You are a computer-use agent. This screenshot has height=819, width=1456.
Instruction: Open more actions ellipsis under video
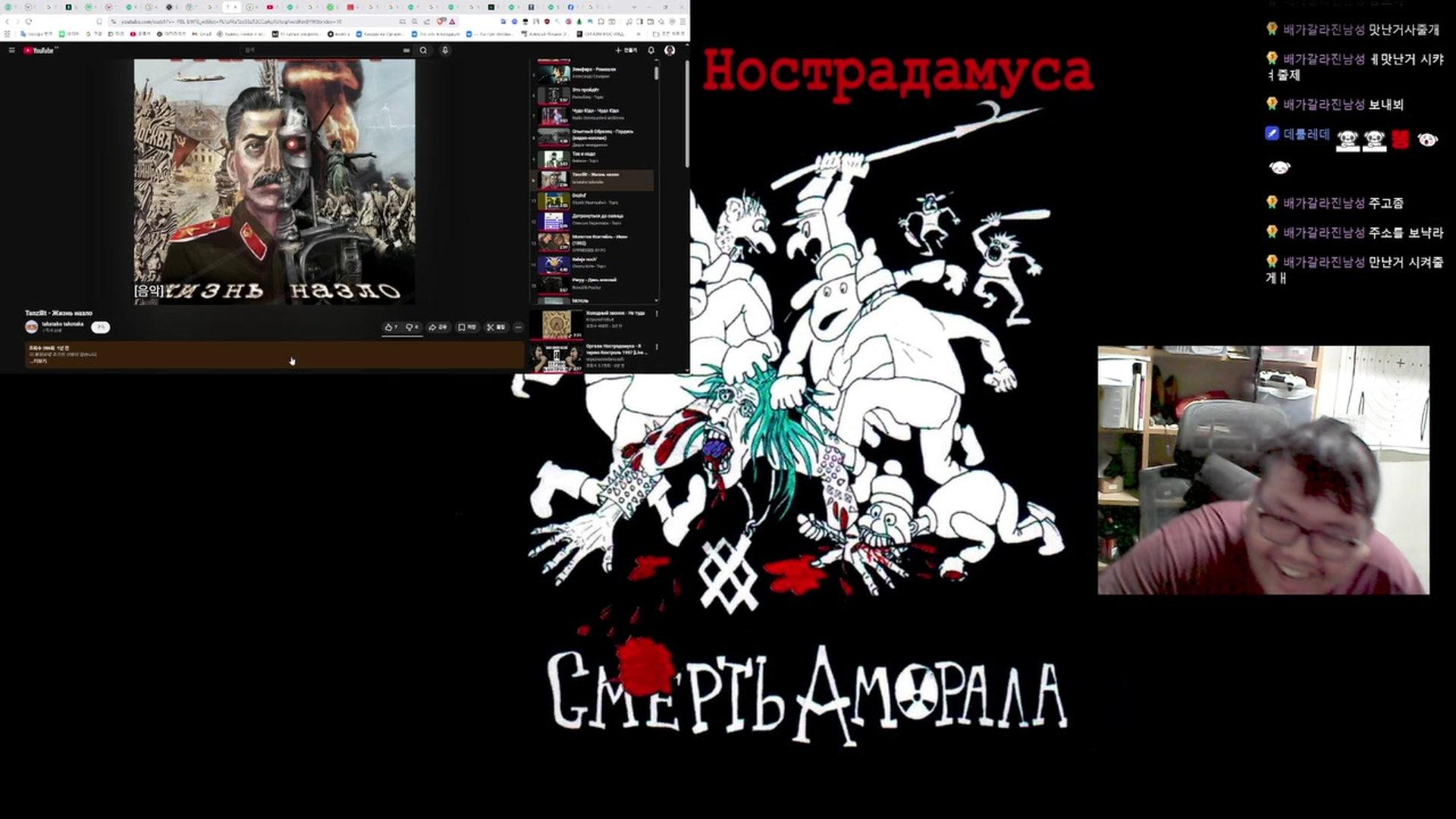point(519,327)
